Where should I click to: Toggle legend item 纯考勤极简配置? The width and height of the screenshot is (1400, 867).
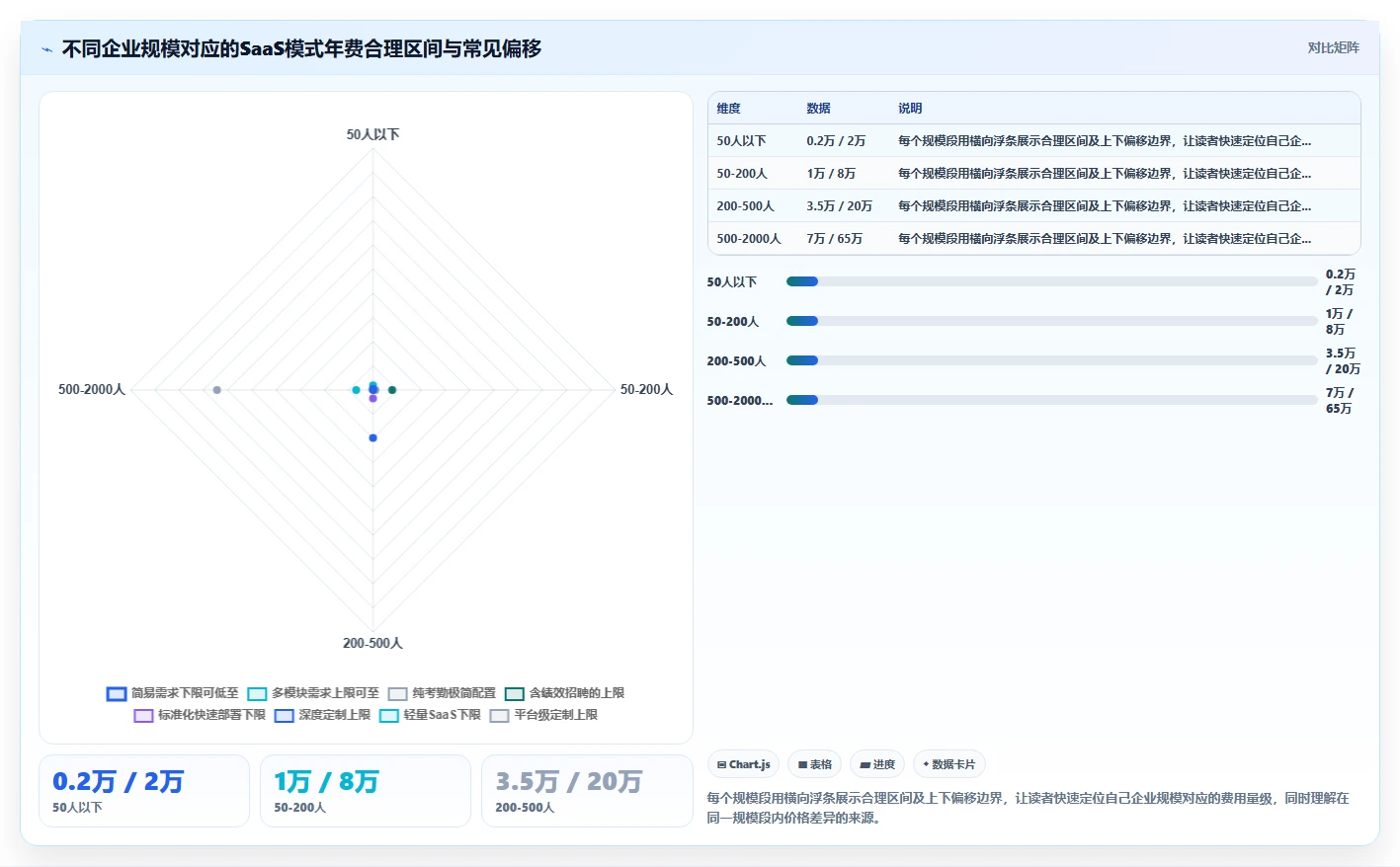[442, 693]
